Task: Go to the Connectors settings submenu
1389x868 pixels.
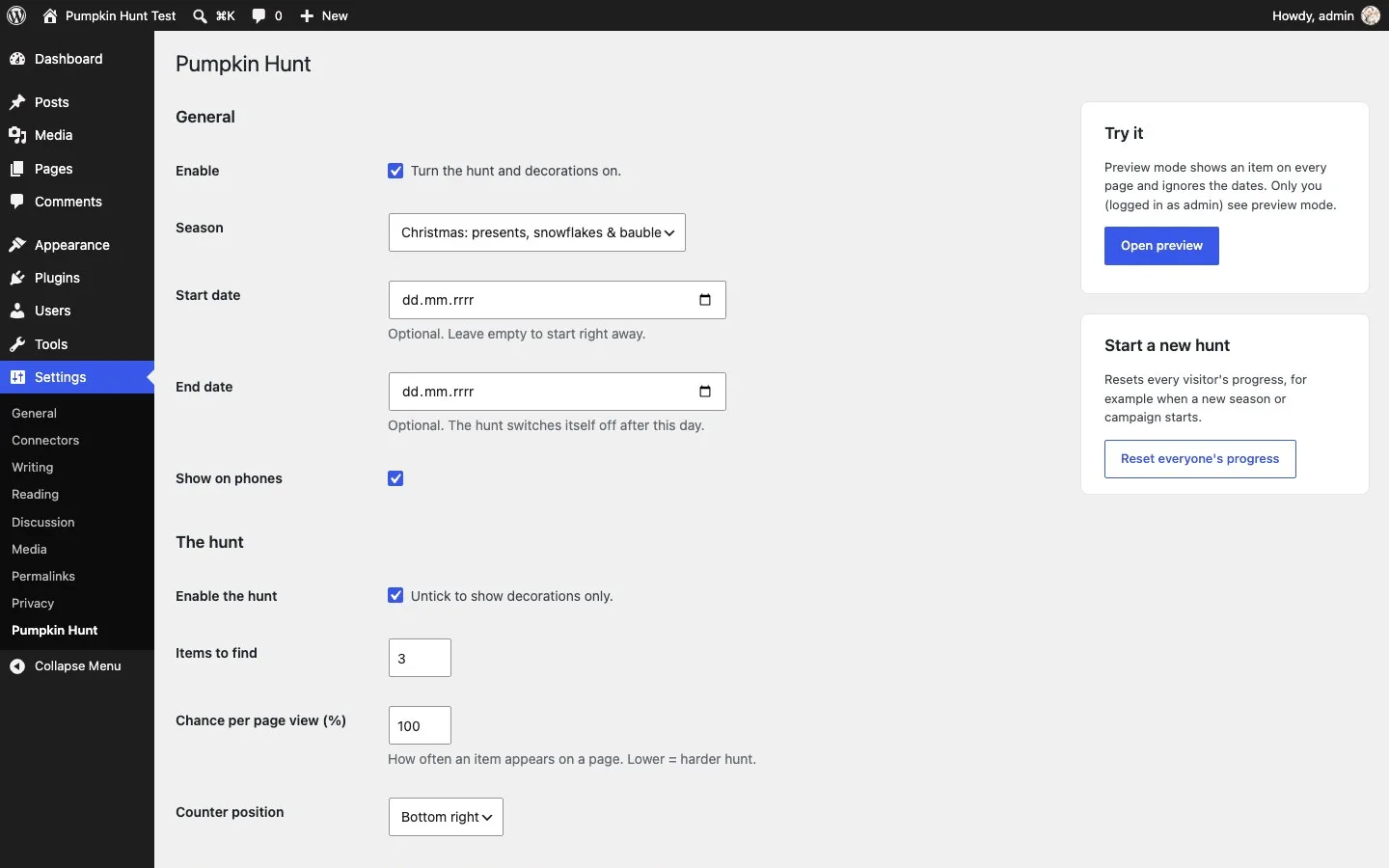Action: [x=45, y=440]
